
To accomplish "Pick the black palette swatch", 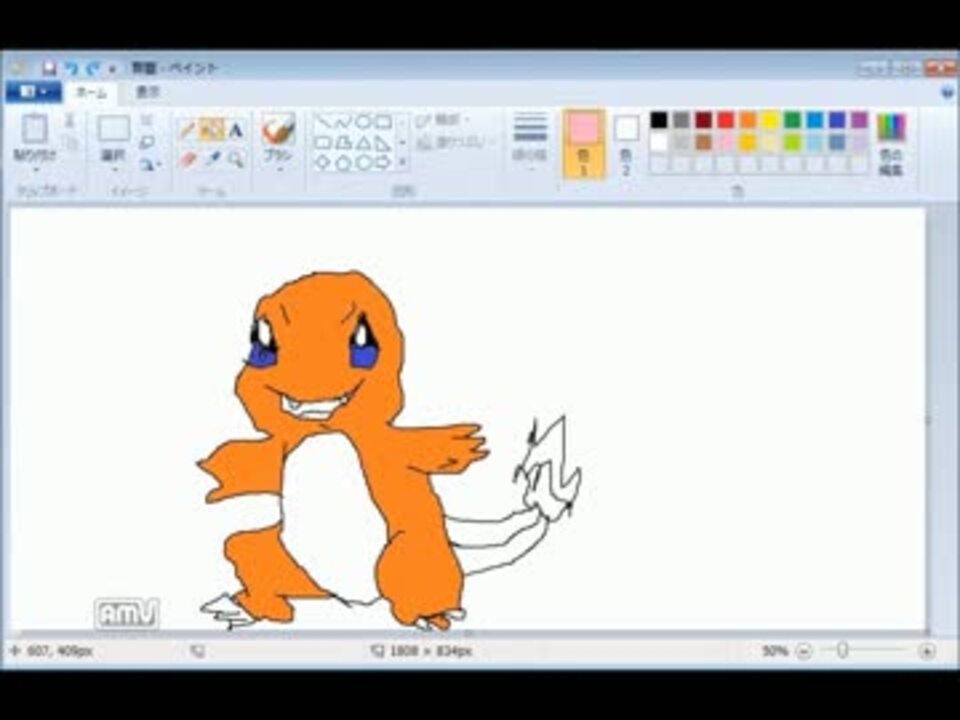I will [x=659, y=120].
